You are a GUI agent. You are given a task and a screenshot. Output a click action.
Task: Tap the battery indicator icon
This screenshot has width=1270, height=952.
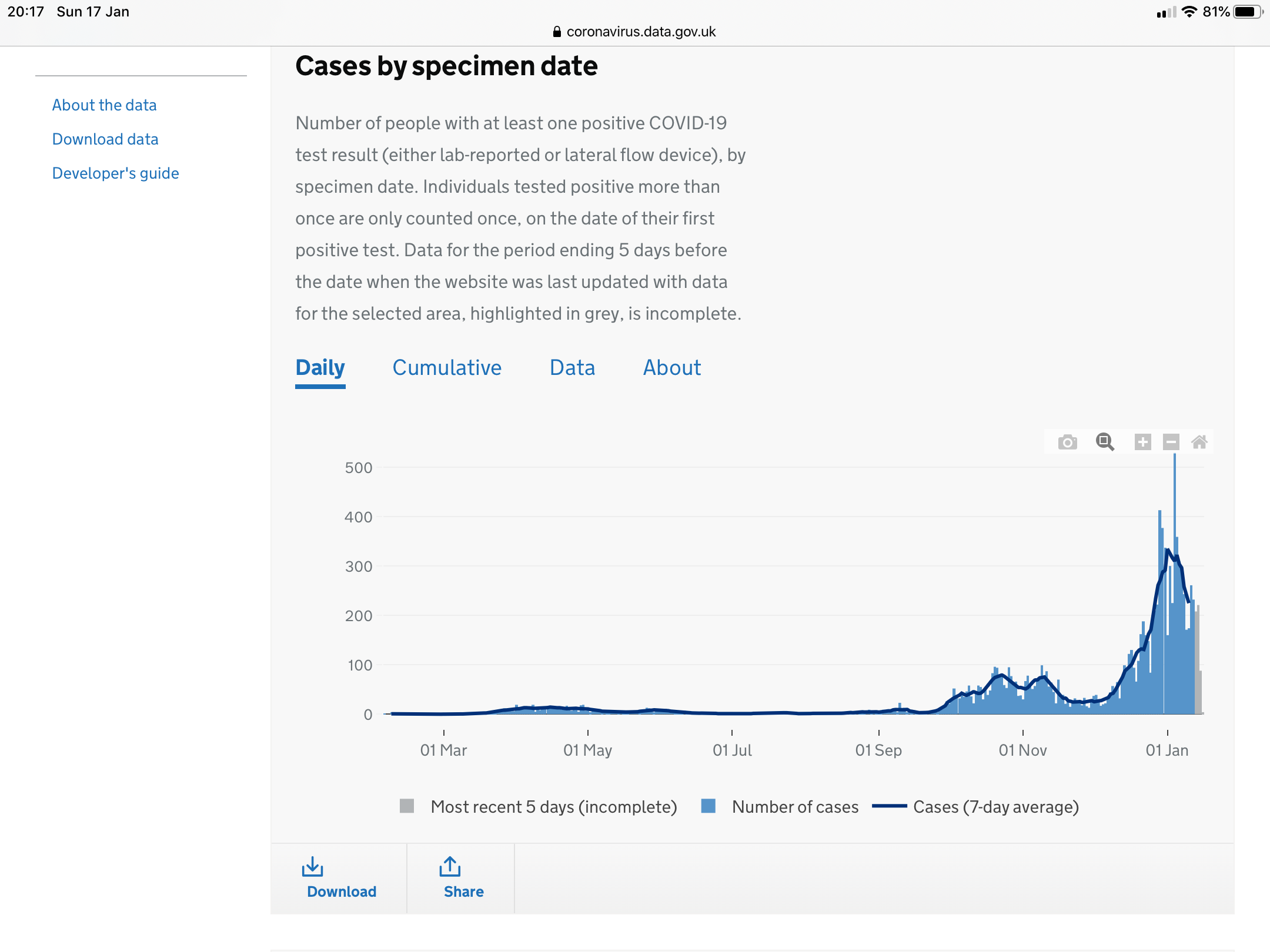(x=1248, y=12)
